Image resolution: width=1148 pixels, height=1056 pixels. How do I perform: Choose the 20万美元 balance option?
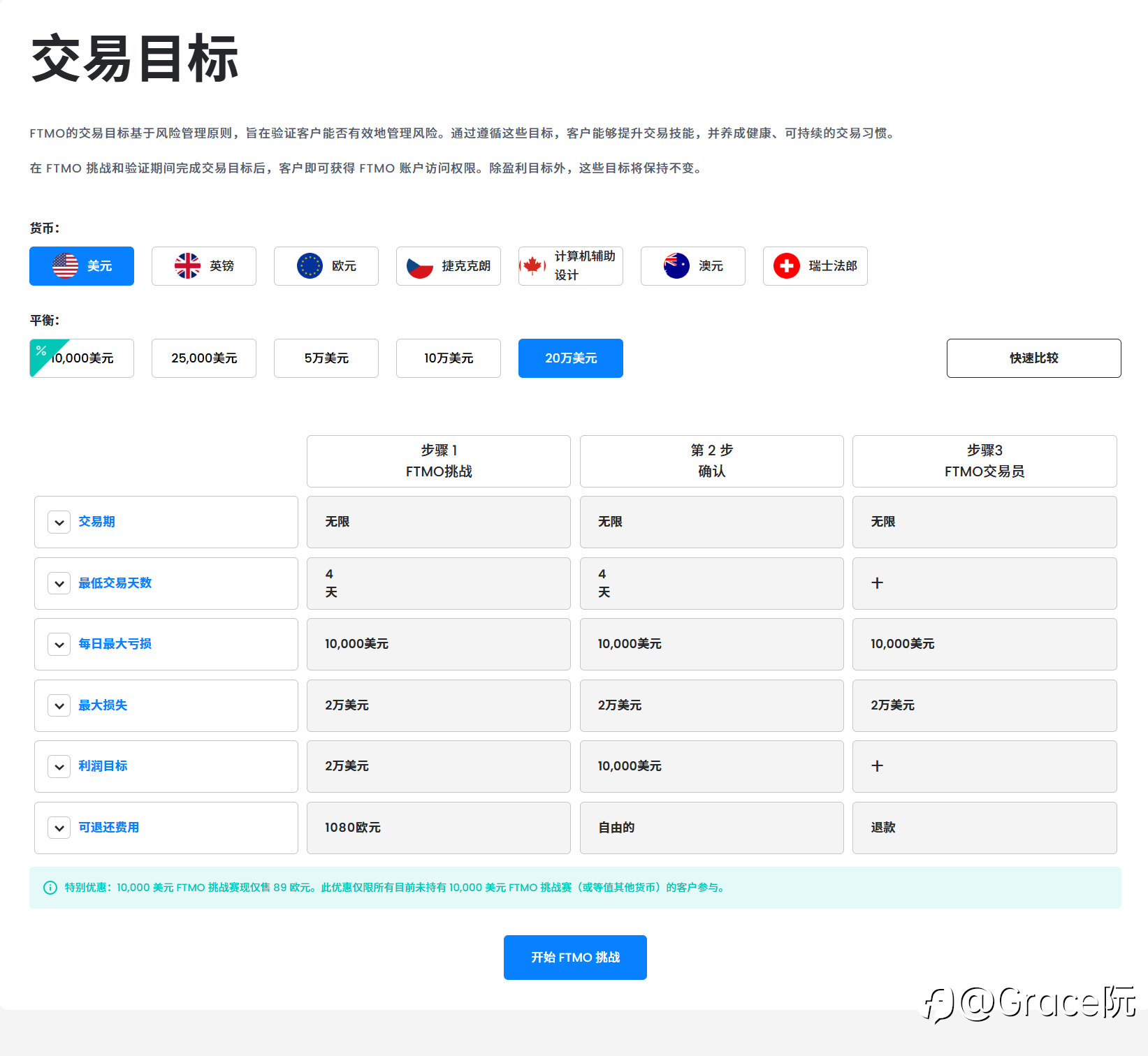click(x=571, y=358)
